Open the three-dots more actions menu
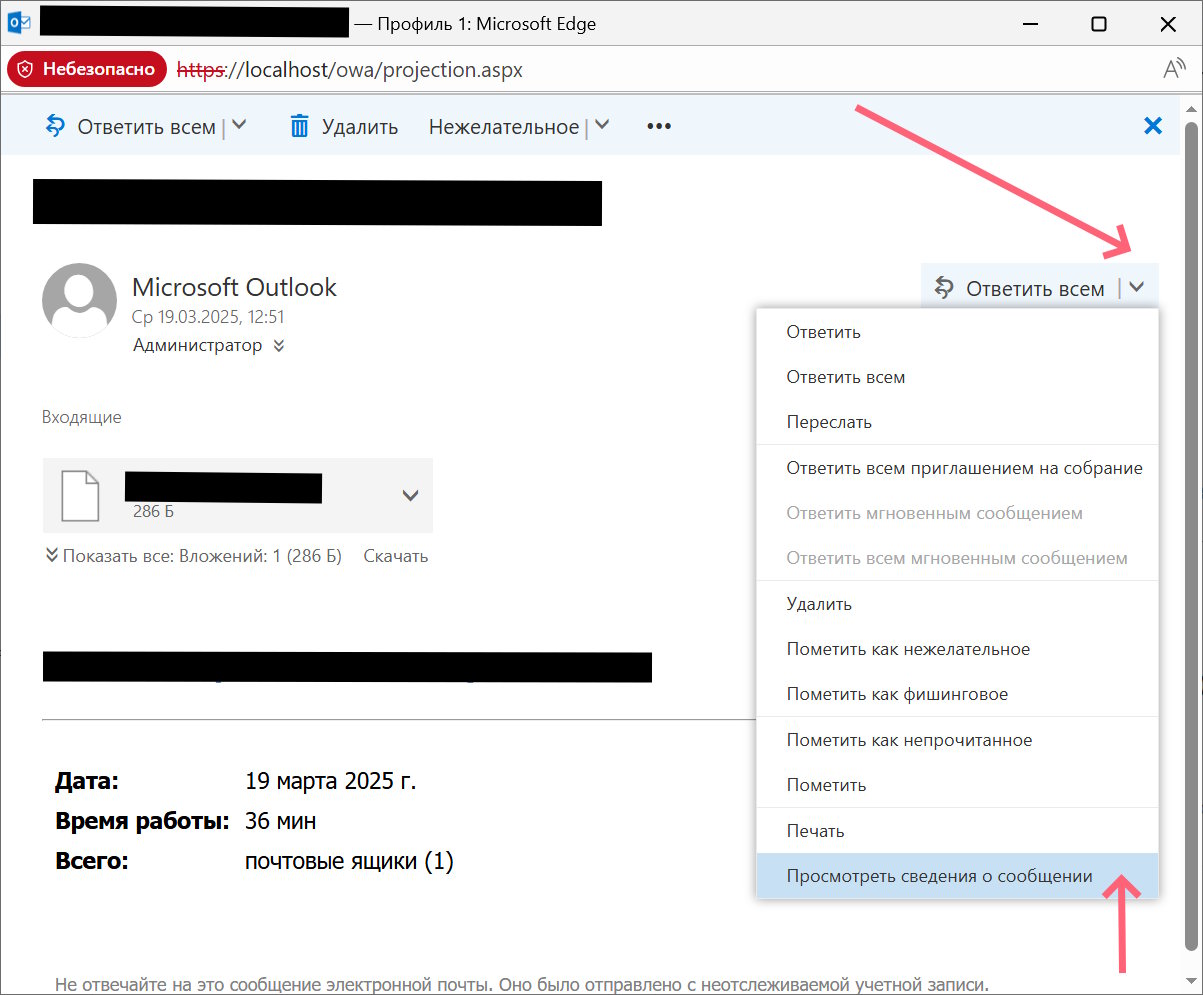This screenshot has height=995, width=1203. 658,127
